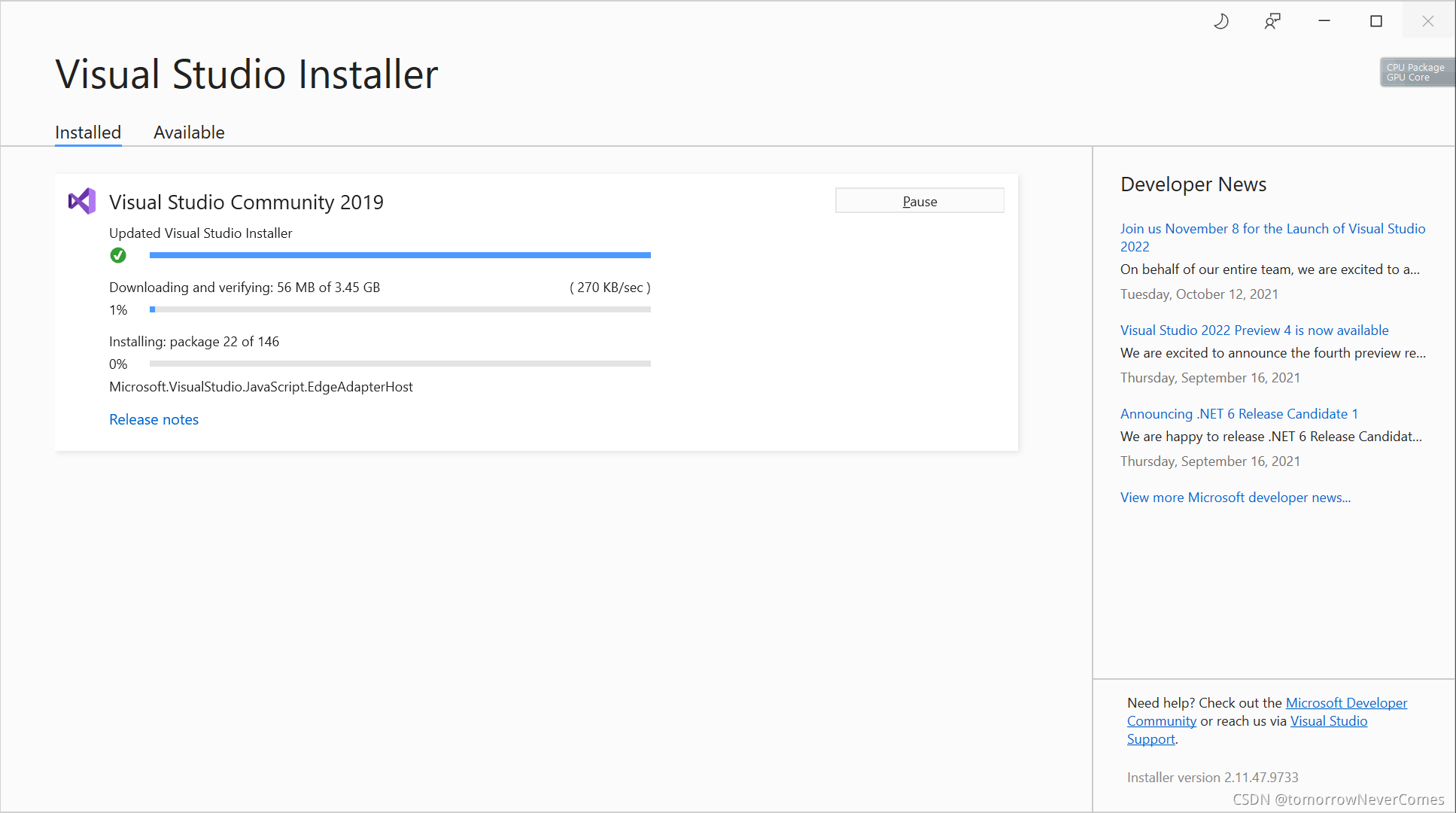
Task: Switch to the Available tab
Action: coord(189,132)
